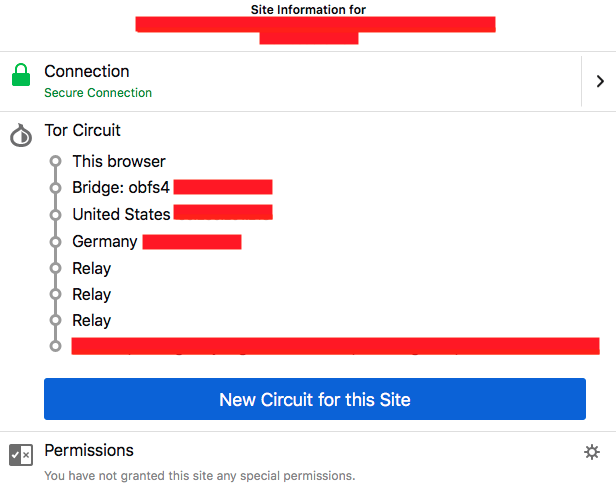Image resolution: width=616 pixels, height=497 pixels.
Task: Click the This browser node circle
Action: click(55, 161)
